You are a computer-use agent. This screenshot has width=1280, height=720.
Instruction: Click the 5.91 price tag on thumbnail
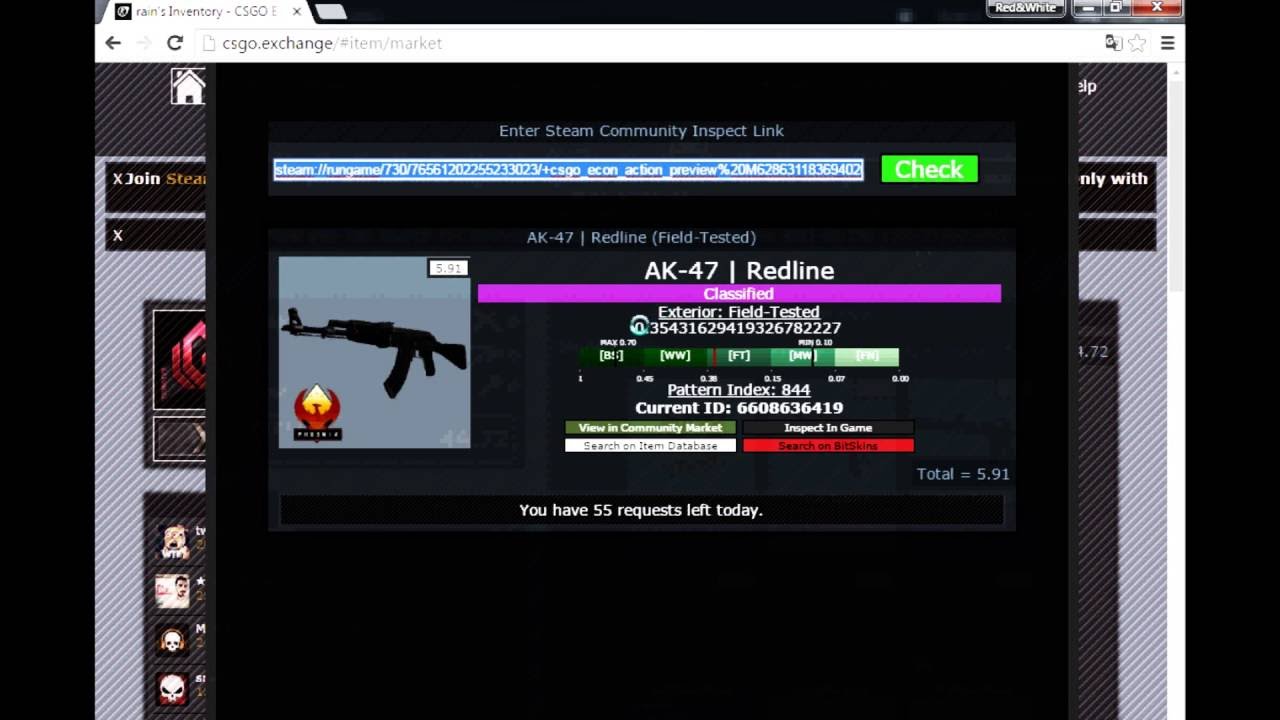(x=448, y=268)
